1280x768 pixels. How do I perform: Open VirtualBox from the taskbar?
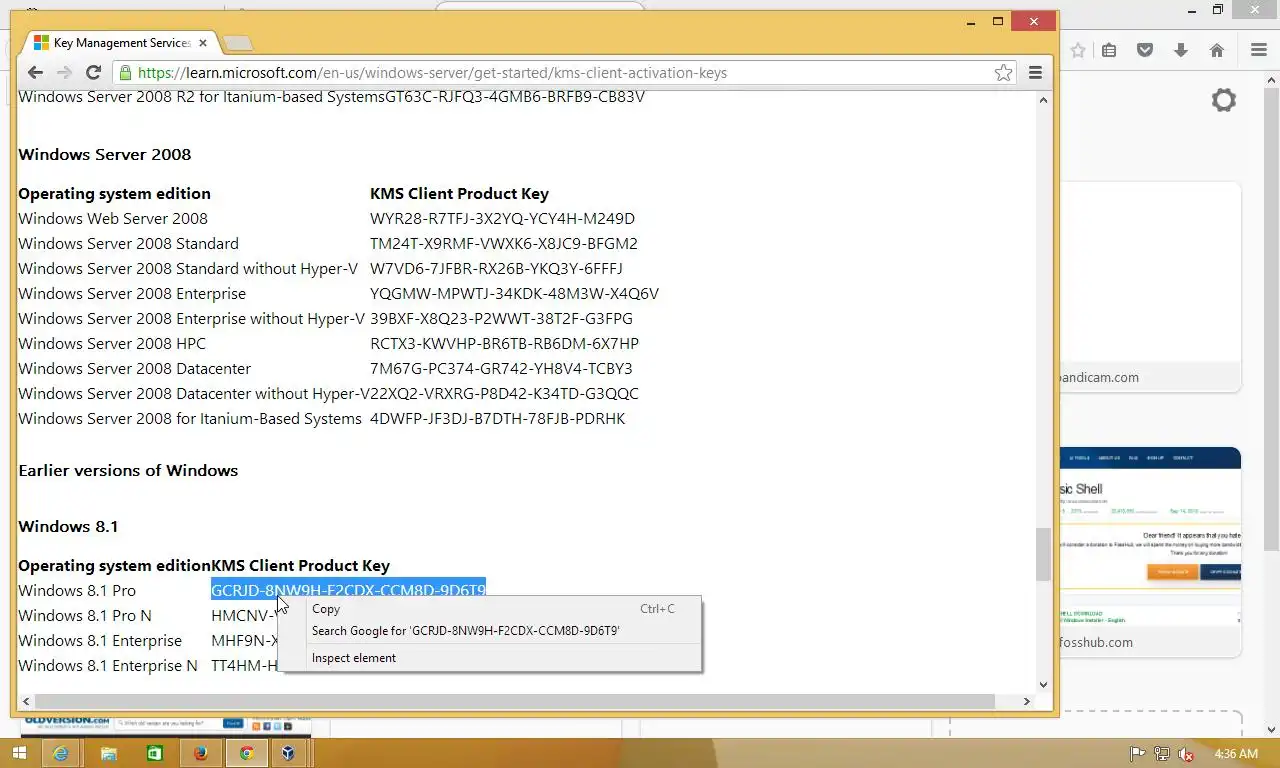(x=288, y=753)
